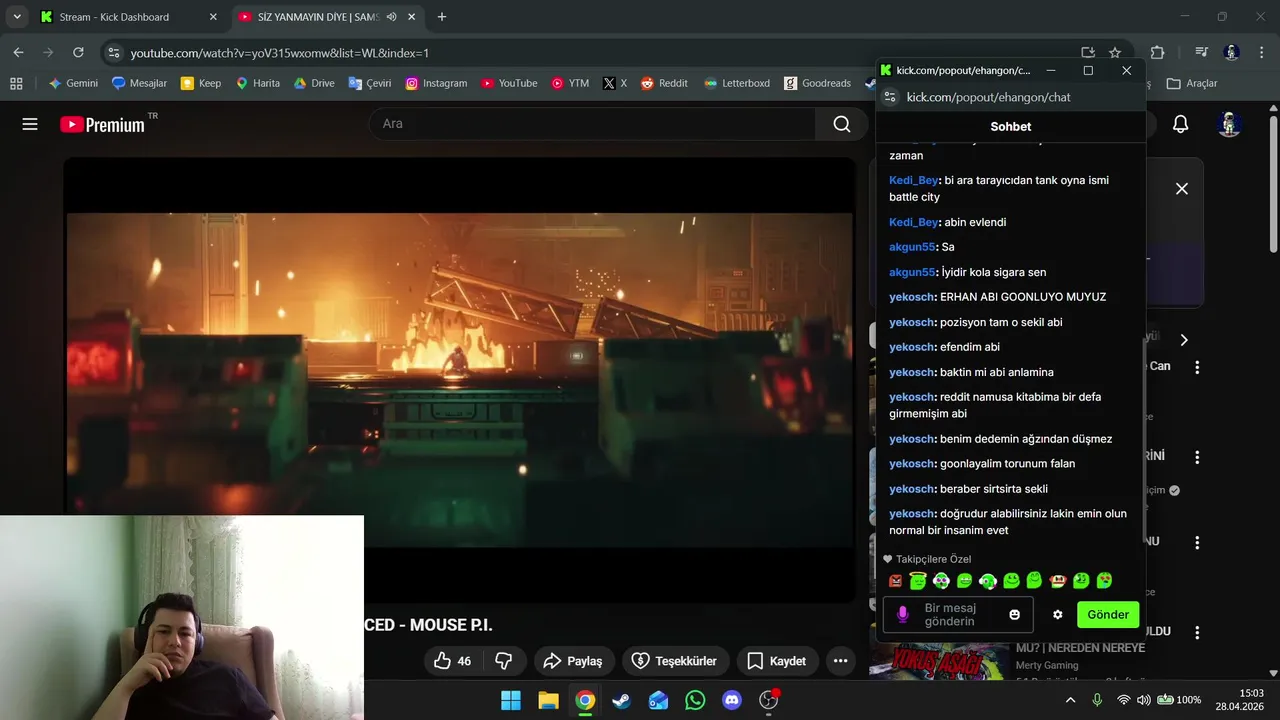
Task: Reload the YouTube page
Action: point(78,52)
